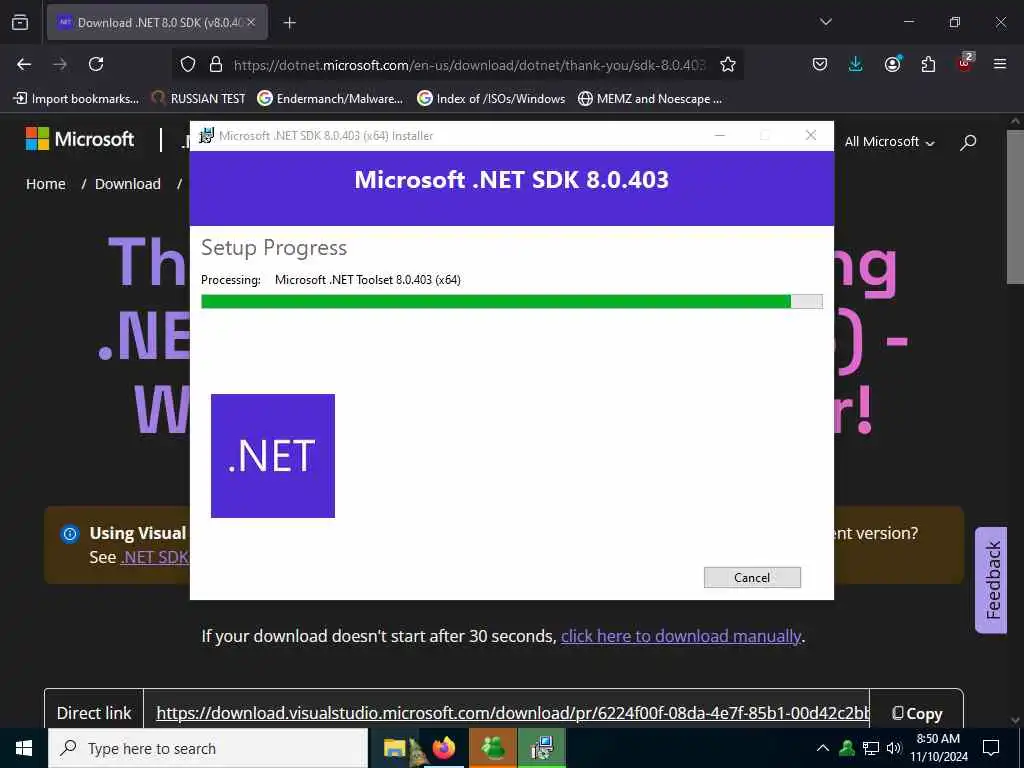Click the green user tray icon
This screenshot has height=768, width=1024.
[847, 748]
